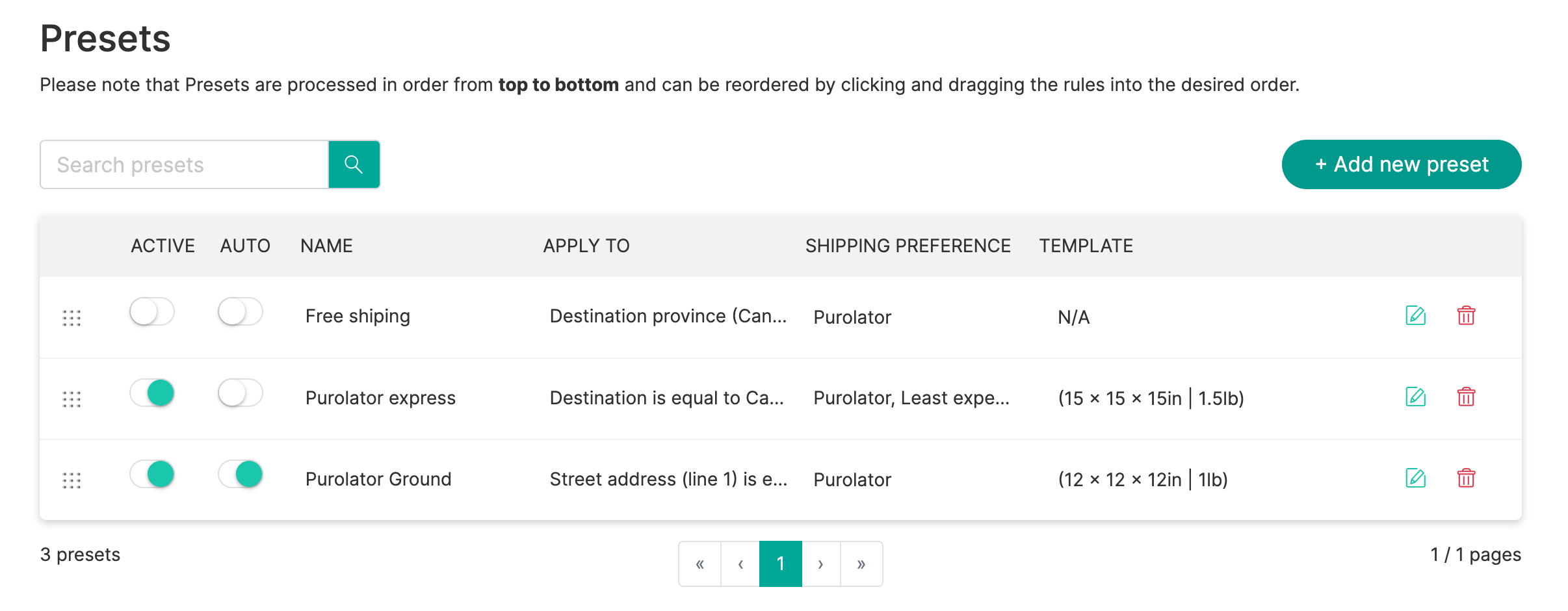The width and height of the screenshot is (1568, 611).
Task: Go to the first page arrow
Action: click(700, 564)
